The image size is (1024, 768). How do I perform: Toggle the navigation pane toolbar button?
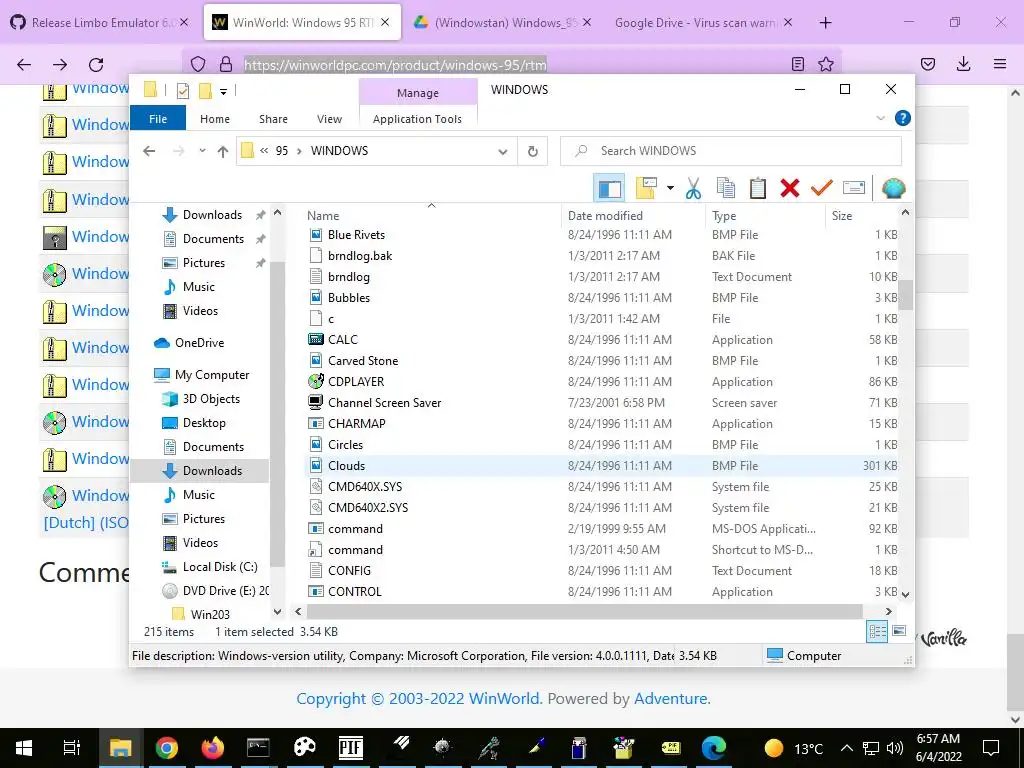(x=609, y=189)
